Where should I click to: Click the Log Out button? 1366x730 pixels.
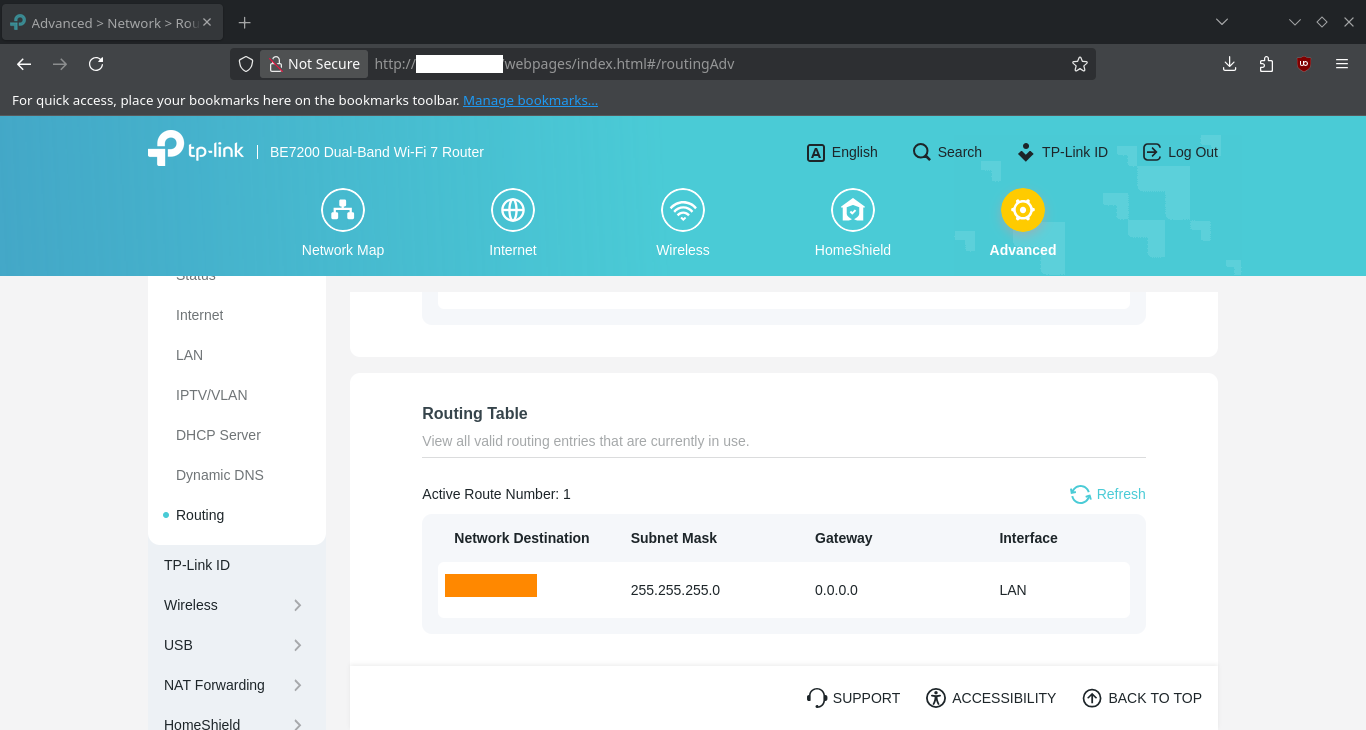[1180, 152]
